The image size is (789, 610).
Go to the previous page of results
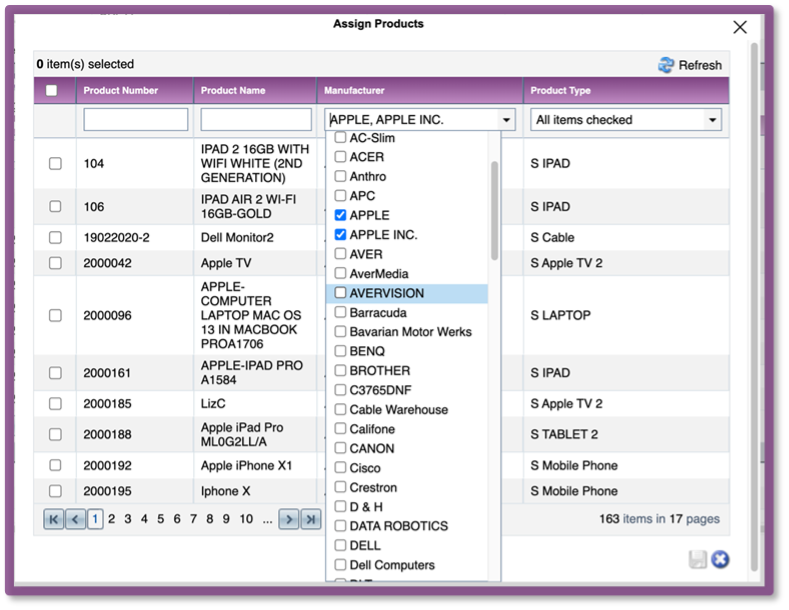[75, 519]
